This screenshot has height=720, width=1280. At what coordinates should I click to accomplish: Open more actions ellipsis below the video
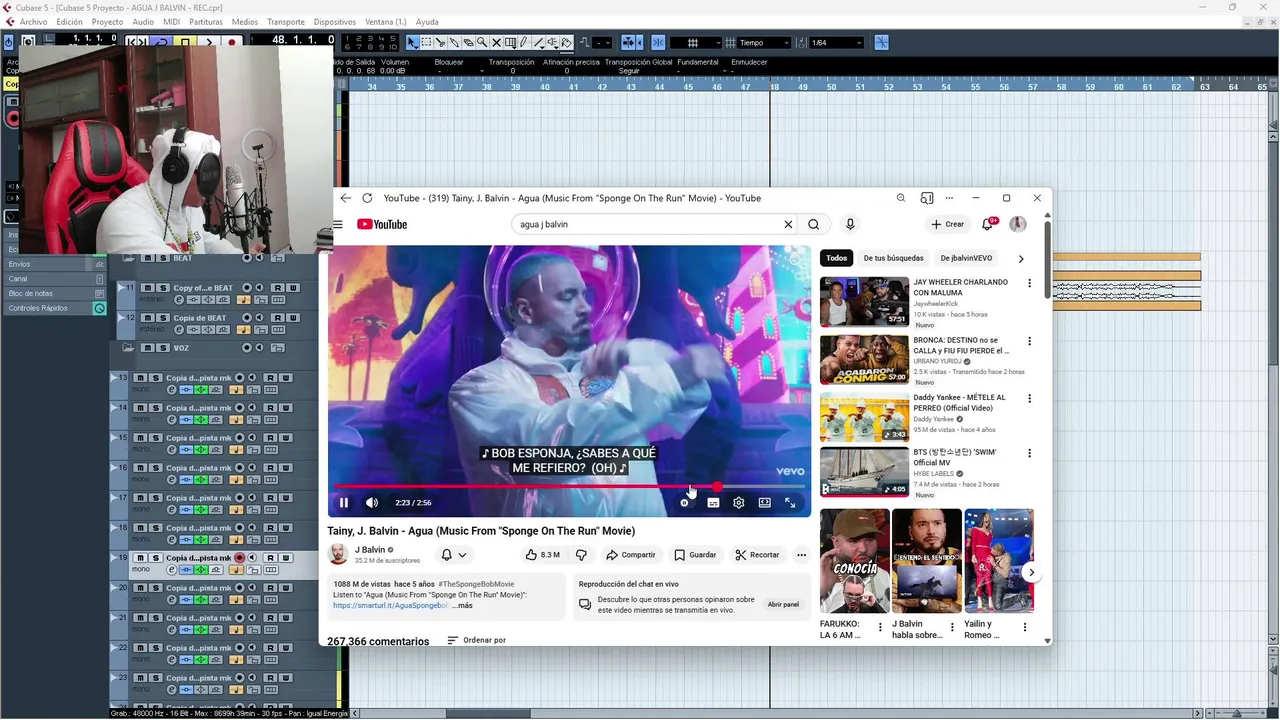click(x=801, y=555)
